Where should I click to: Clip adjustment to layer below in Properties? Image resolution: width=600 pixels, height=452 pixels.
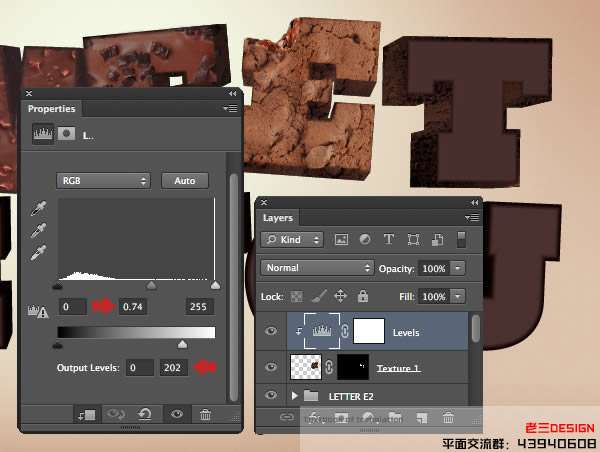click(87, 415)
